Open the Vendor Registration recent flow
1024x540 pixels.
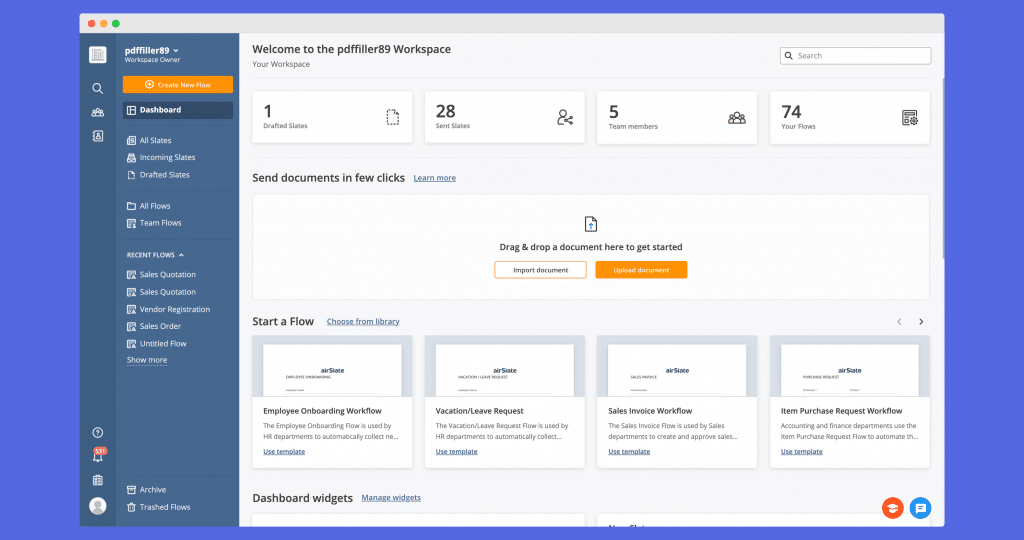click(168, 309)
